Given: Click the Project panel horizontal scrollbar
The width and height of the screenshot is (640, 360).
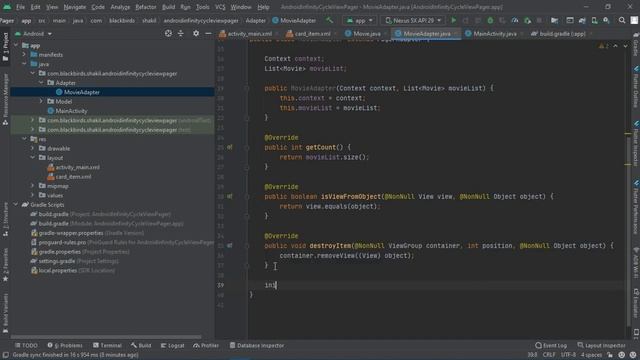Looking at the screenshot, I should pos(106,337).
